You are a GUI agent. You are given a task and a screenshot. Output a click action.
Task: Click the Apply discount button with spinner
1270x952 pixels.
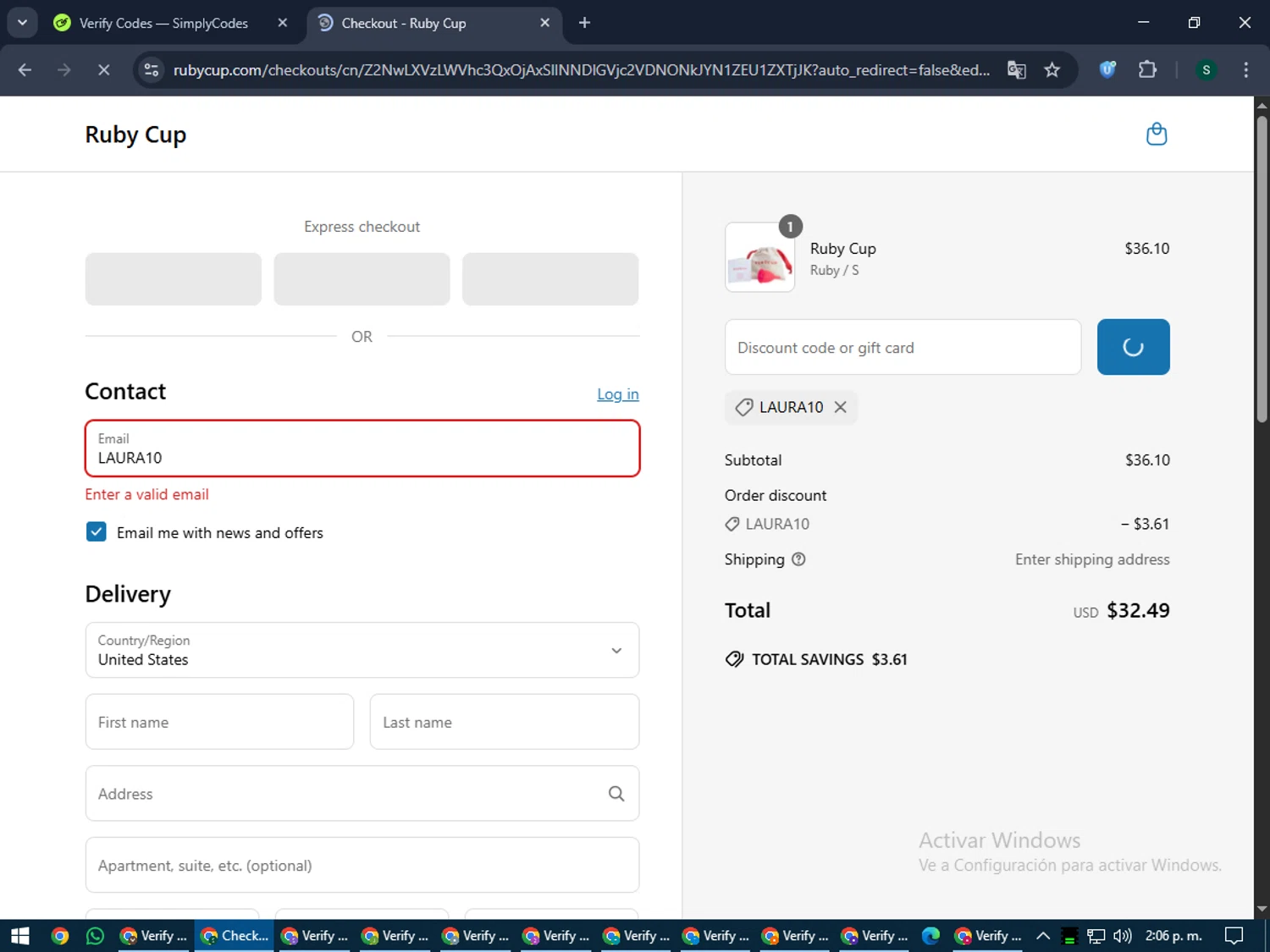pyautogui.click(x=1133, y=347)
